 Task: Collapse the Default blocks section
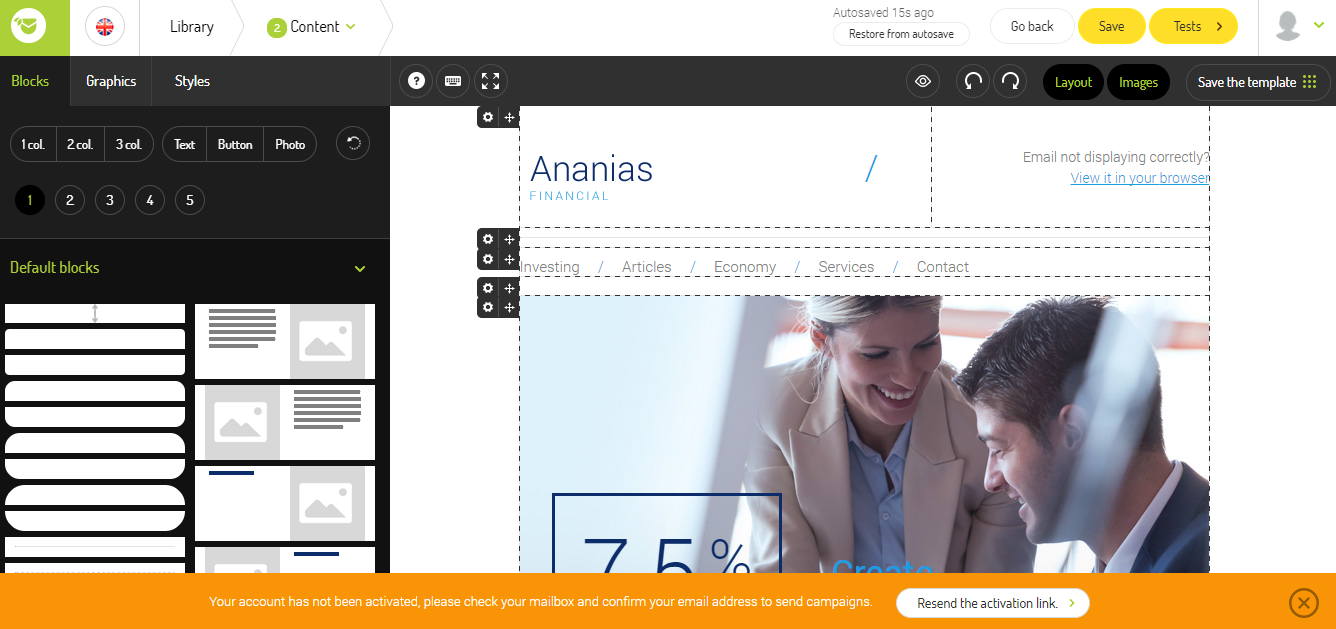[x=360, y=268]
